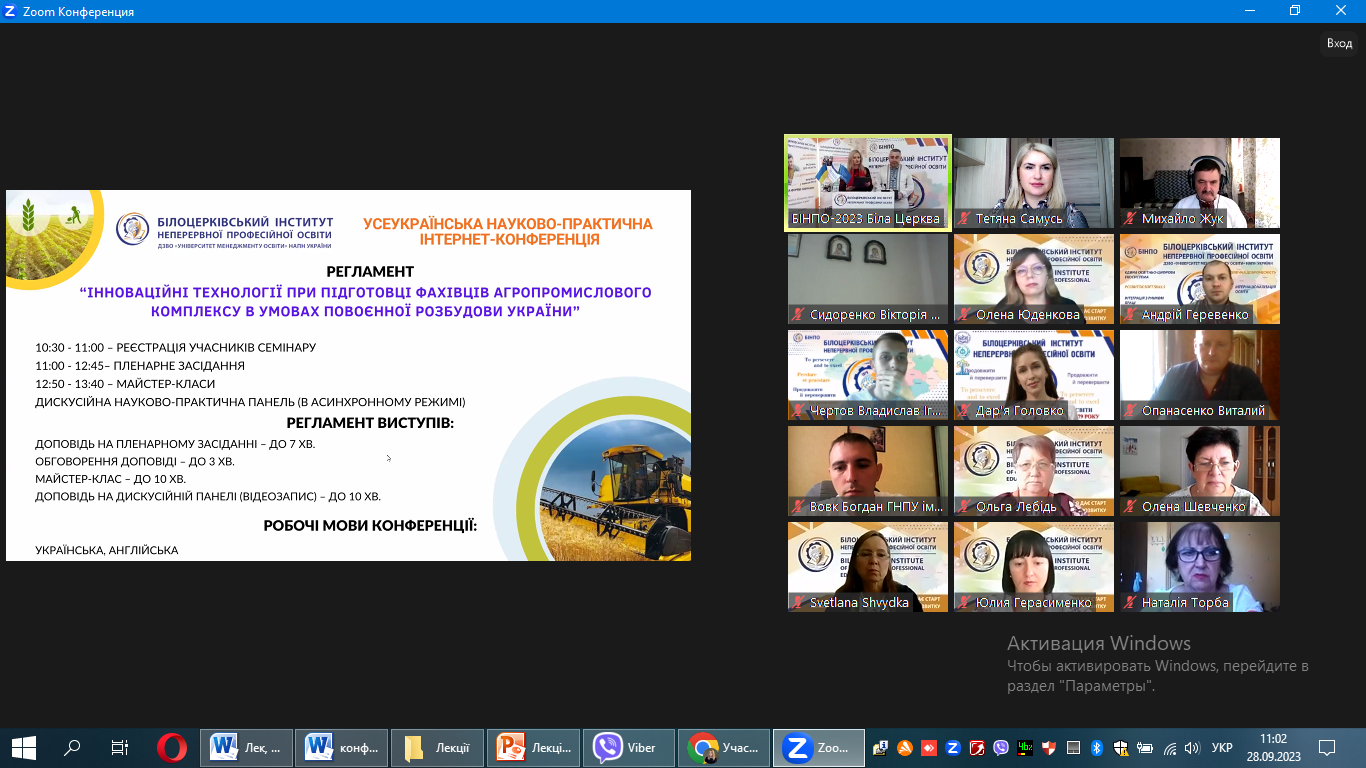Open the Лекції folder in the taskbar
Screen dimensions: 1366x768
[437, 747]
